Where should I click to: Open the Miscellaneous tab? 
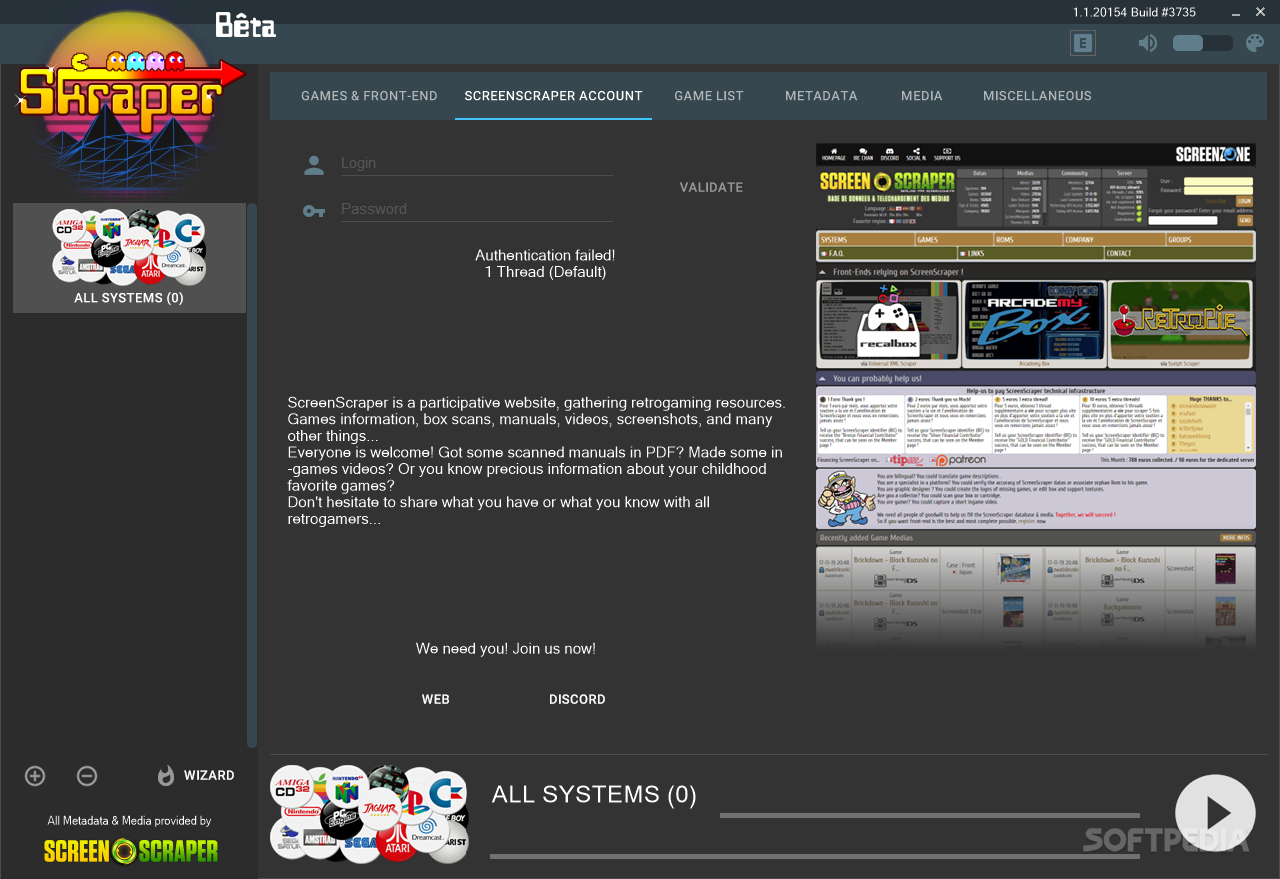[x=1037, y=96]
